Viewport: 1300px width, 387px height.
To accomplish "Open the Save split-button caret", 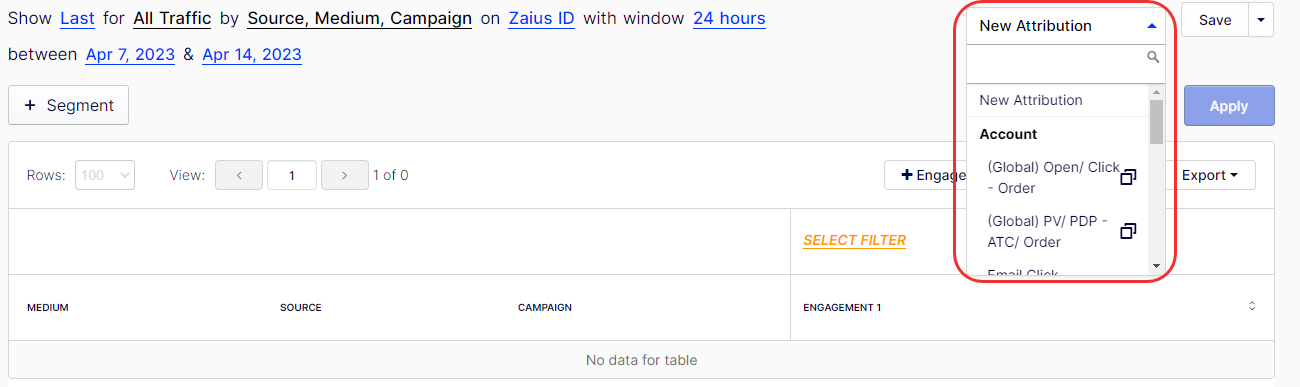I will coord(1260,20).
